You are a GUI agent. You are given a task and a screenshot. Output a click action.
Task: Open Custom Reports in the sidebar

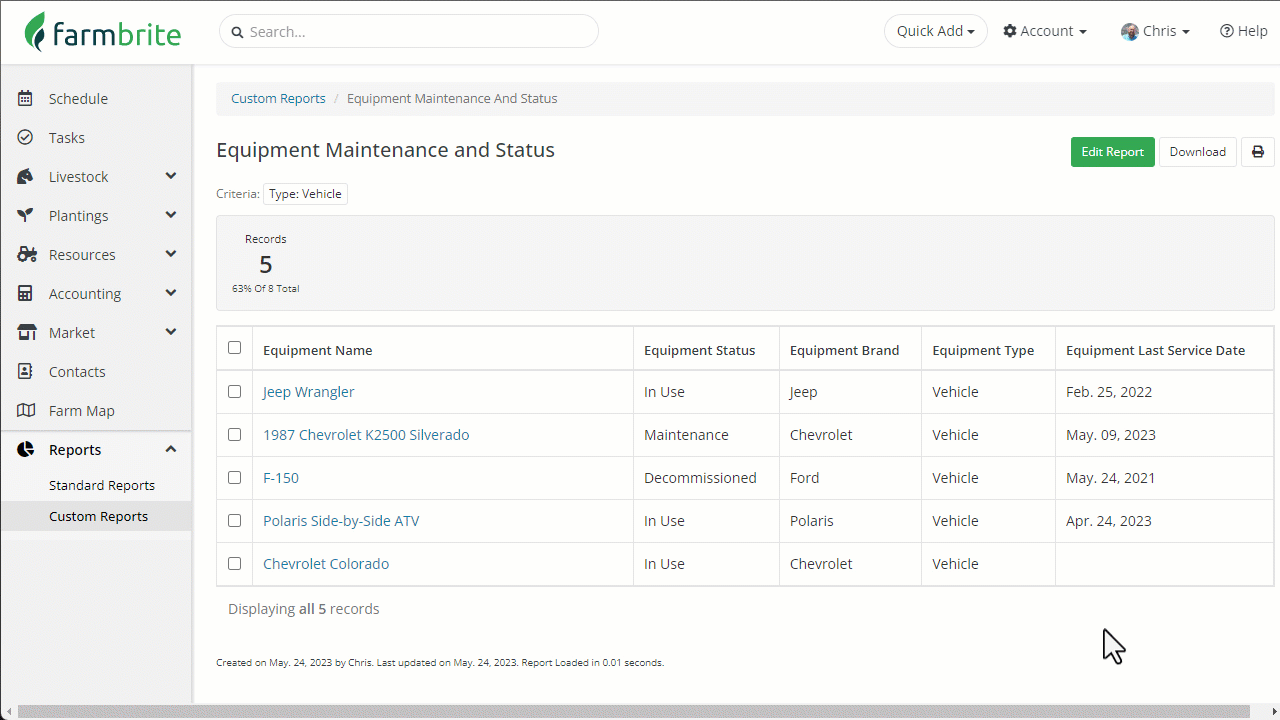coord(98,516)
